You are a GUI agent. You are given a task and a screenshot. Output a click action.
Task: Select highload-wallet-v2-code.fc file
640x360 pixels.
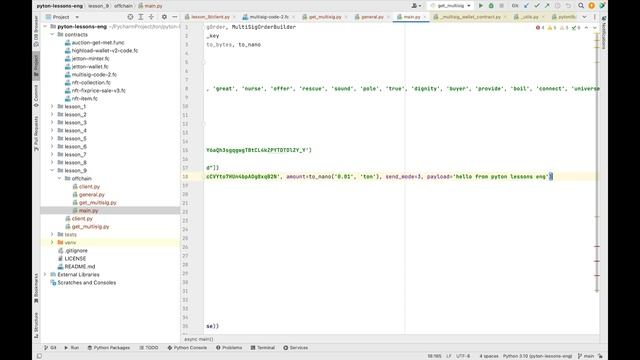pyautogui.click(x=105, y=51)
